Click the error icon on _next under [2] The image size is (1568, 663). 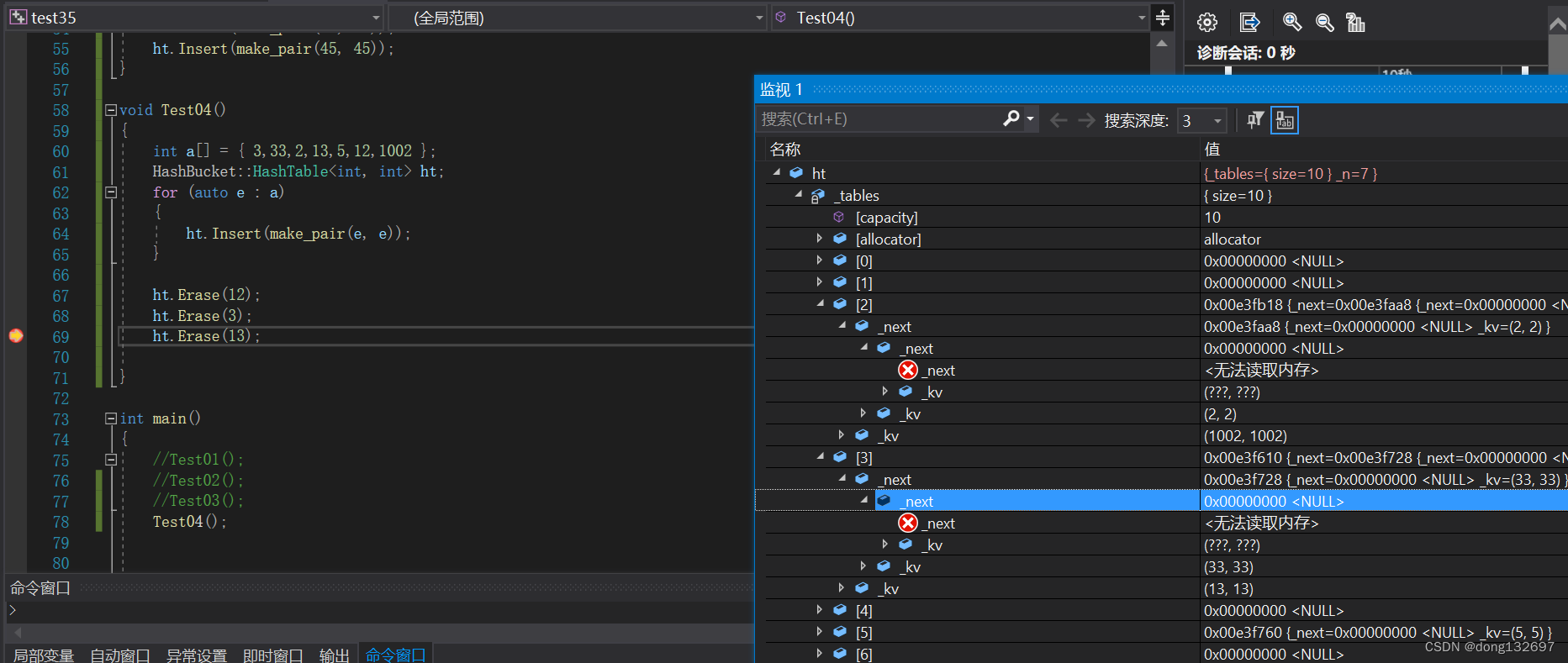[908, 370]
